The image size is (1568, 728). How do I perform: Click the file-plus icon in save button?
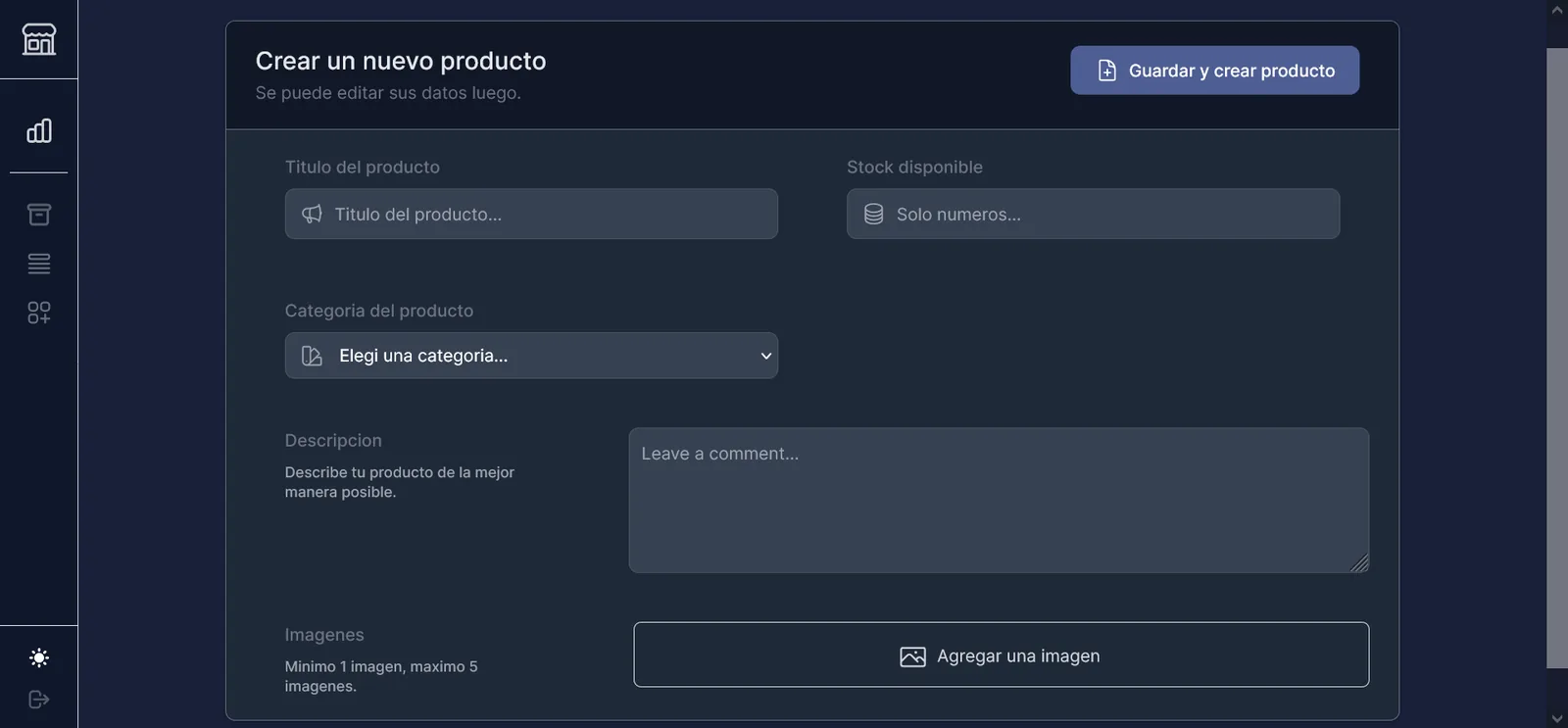pos(1106,71)
